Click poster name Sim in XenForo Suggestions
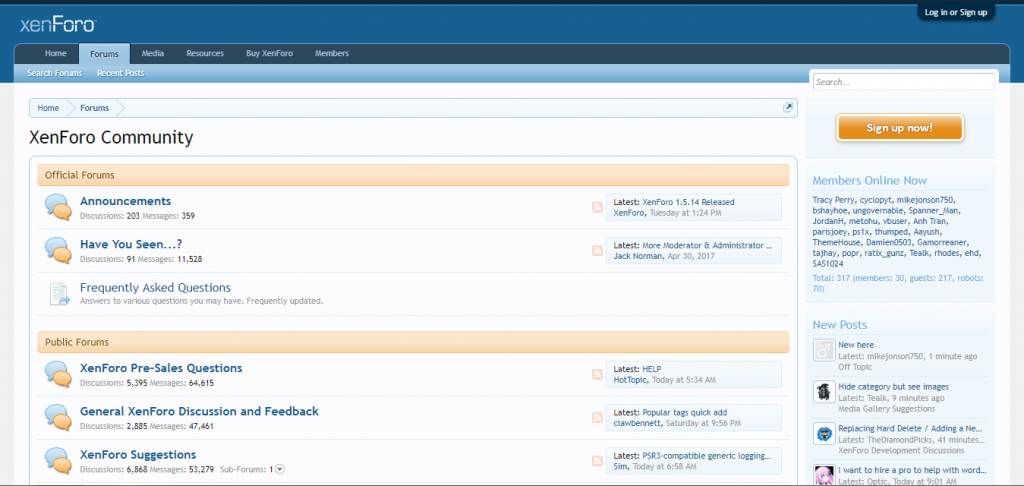Screen dimensions: 1024x486 (620, 466)
